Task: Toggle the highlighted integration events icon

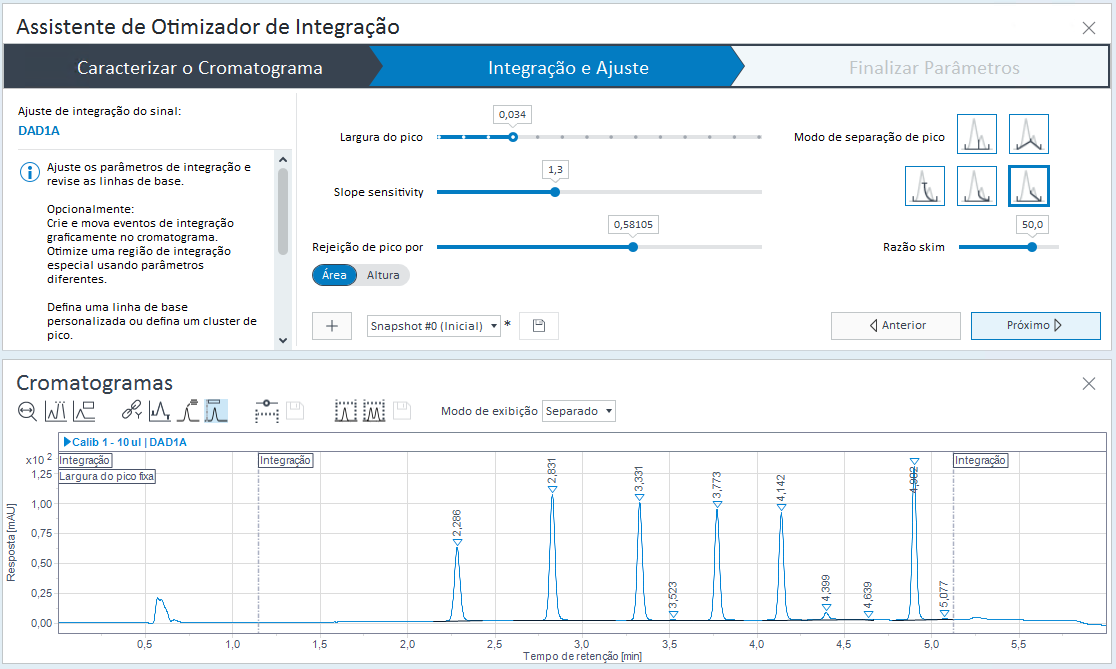Action: (216, 411)
